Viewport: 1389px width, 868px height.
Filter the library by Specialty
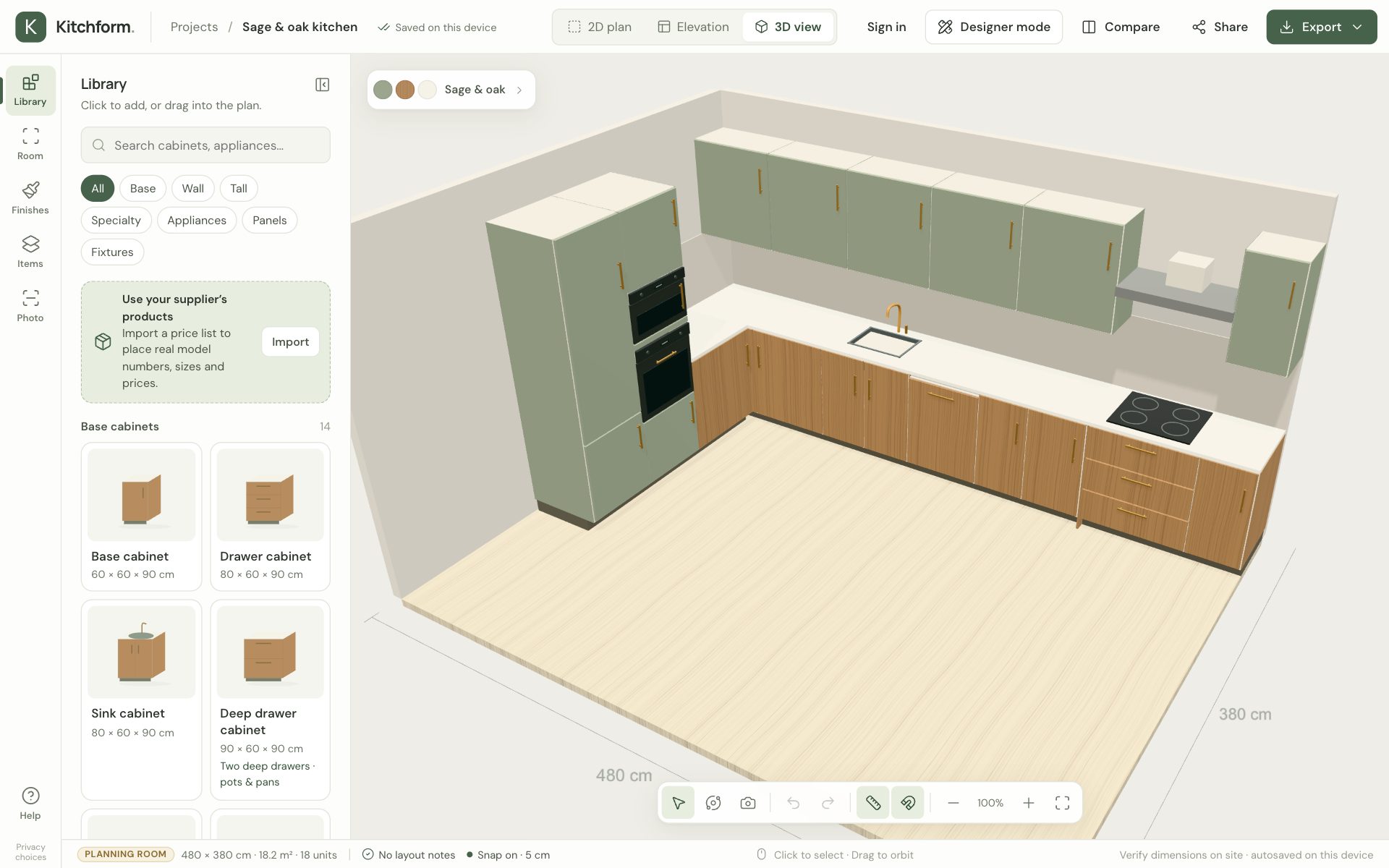116,221
